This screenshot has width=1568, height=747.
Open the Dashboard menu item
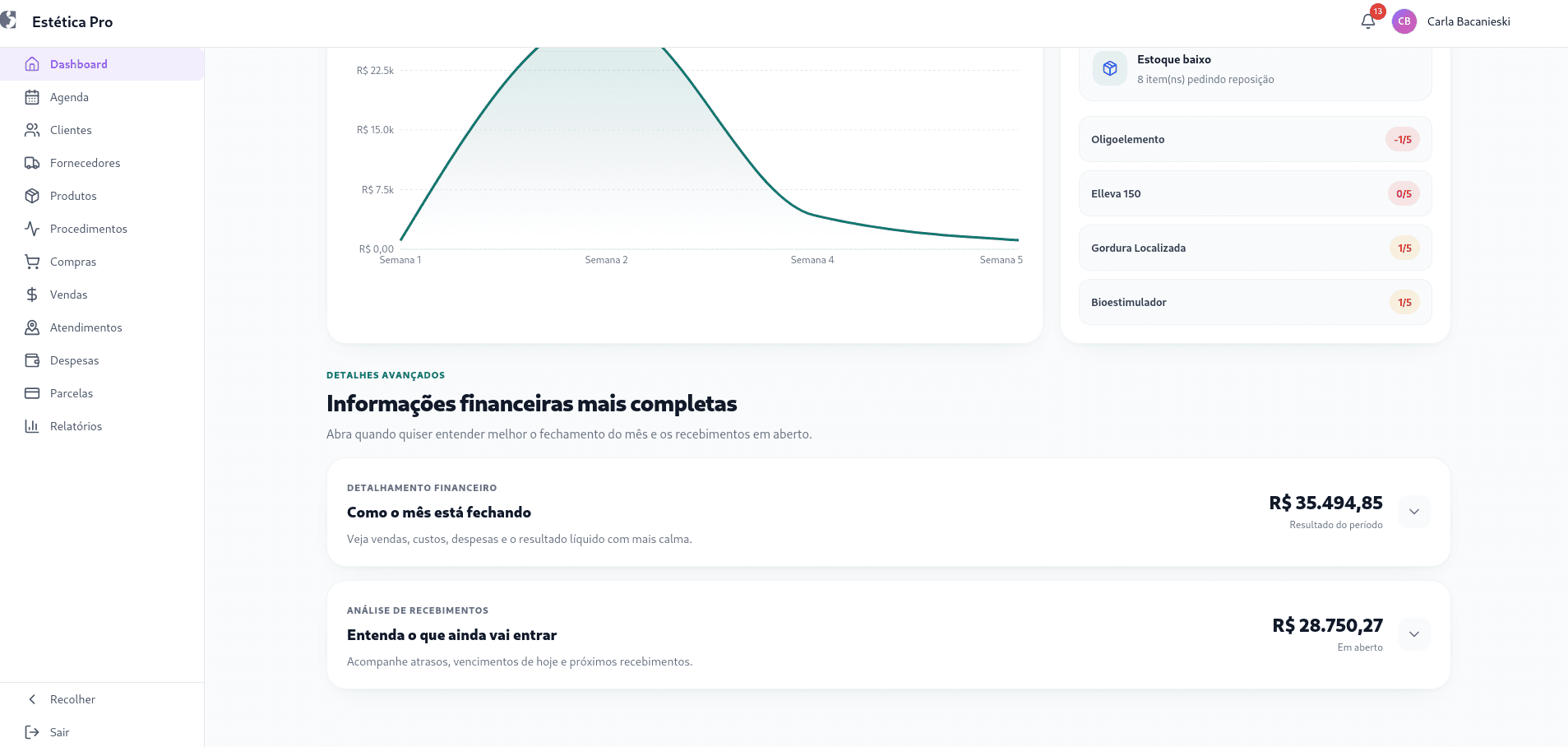point(102,64)
